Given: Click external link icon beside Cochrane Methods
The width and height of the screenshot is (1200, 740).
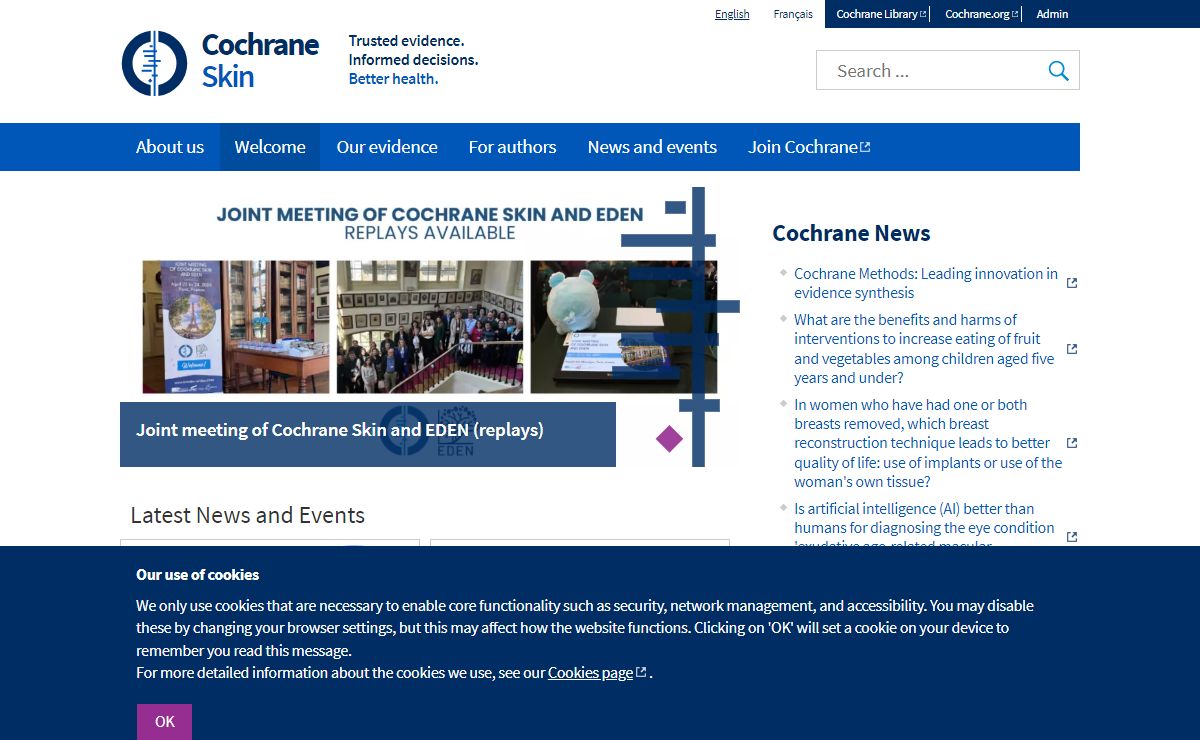Looking at the screenshot, I should pyautogui.click(x=1072, y=283).
